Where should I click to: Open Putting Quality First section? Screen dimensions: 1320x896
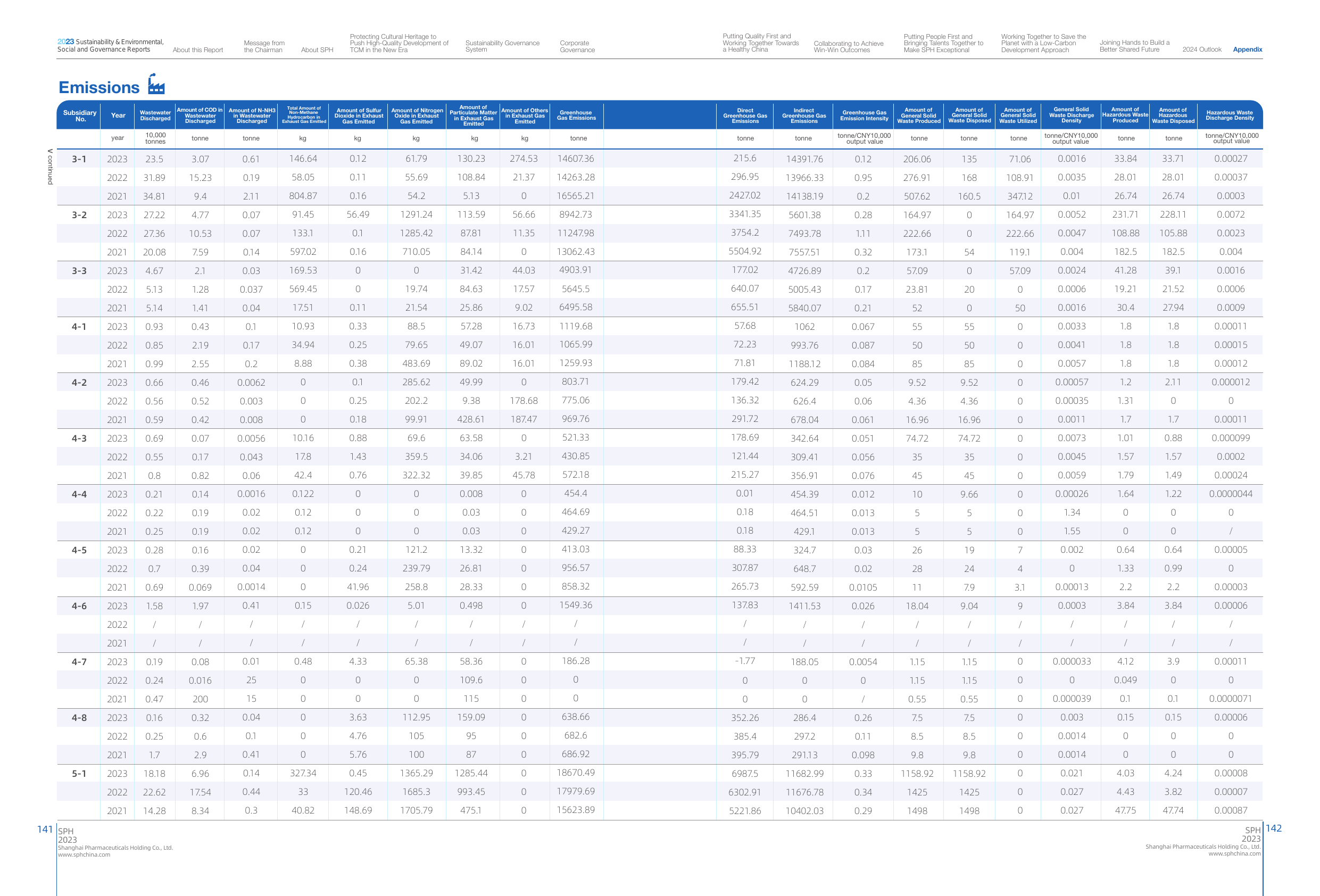(760, 43)
